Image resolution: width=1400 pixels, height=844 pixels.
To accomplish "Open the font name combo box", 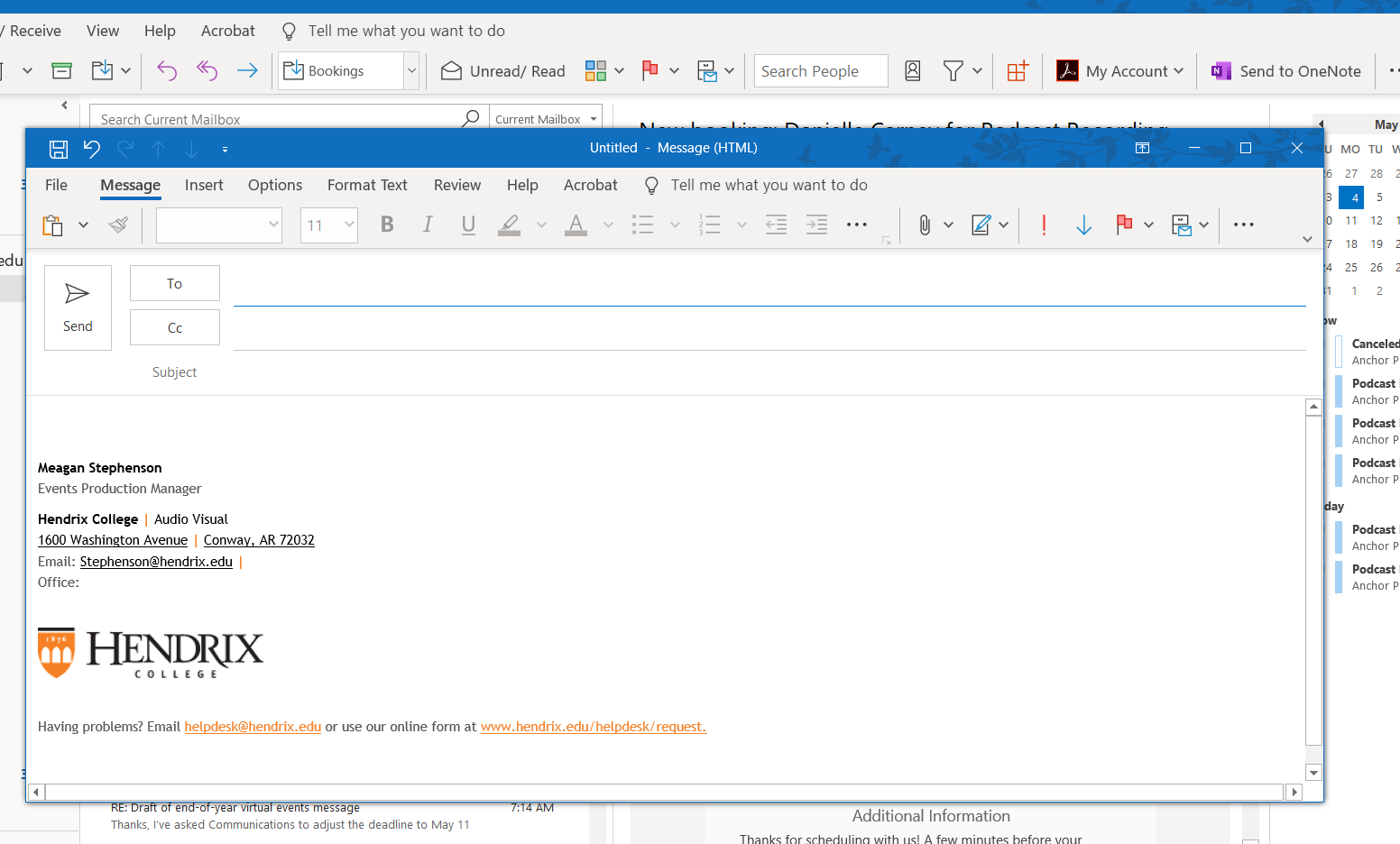I will [x=219, y=225].
